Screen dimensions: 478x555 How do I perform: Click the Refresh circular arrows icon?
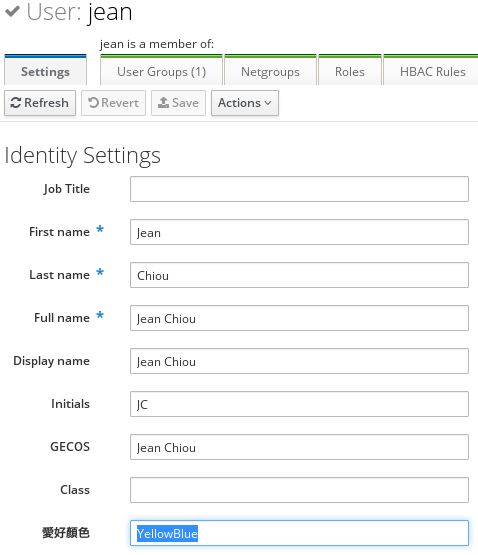click(x=16, y=103)
